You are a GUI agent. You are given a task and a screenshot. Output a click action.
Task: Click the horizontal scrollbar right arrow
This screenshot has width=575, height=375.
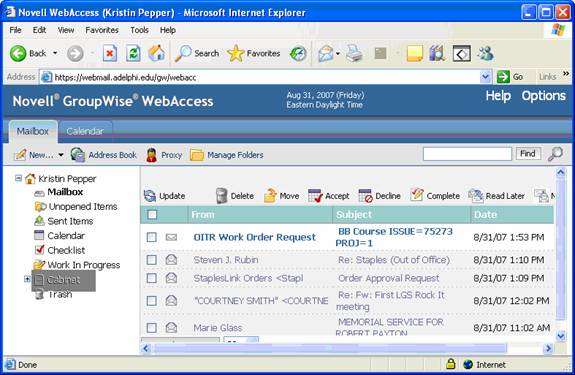coord(548,348)
